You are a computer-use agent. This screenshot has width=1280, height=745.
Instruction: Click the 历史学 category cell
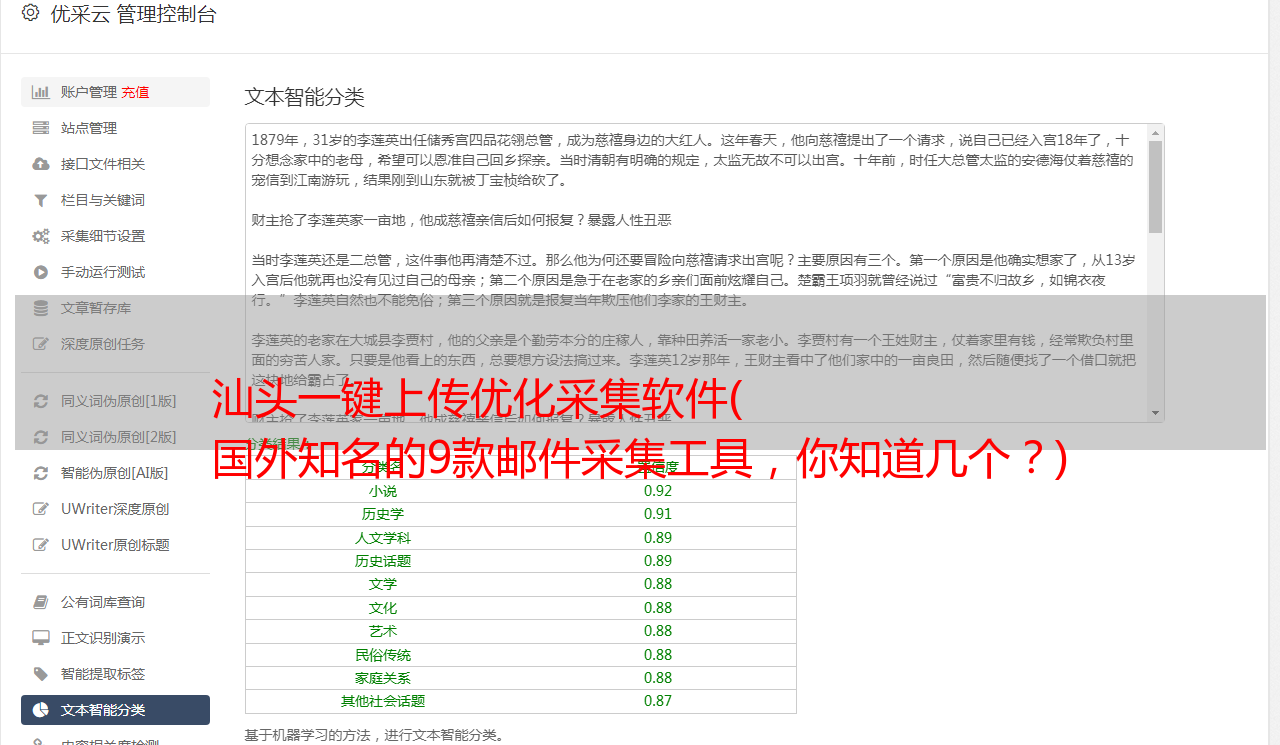[383, 514]
